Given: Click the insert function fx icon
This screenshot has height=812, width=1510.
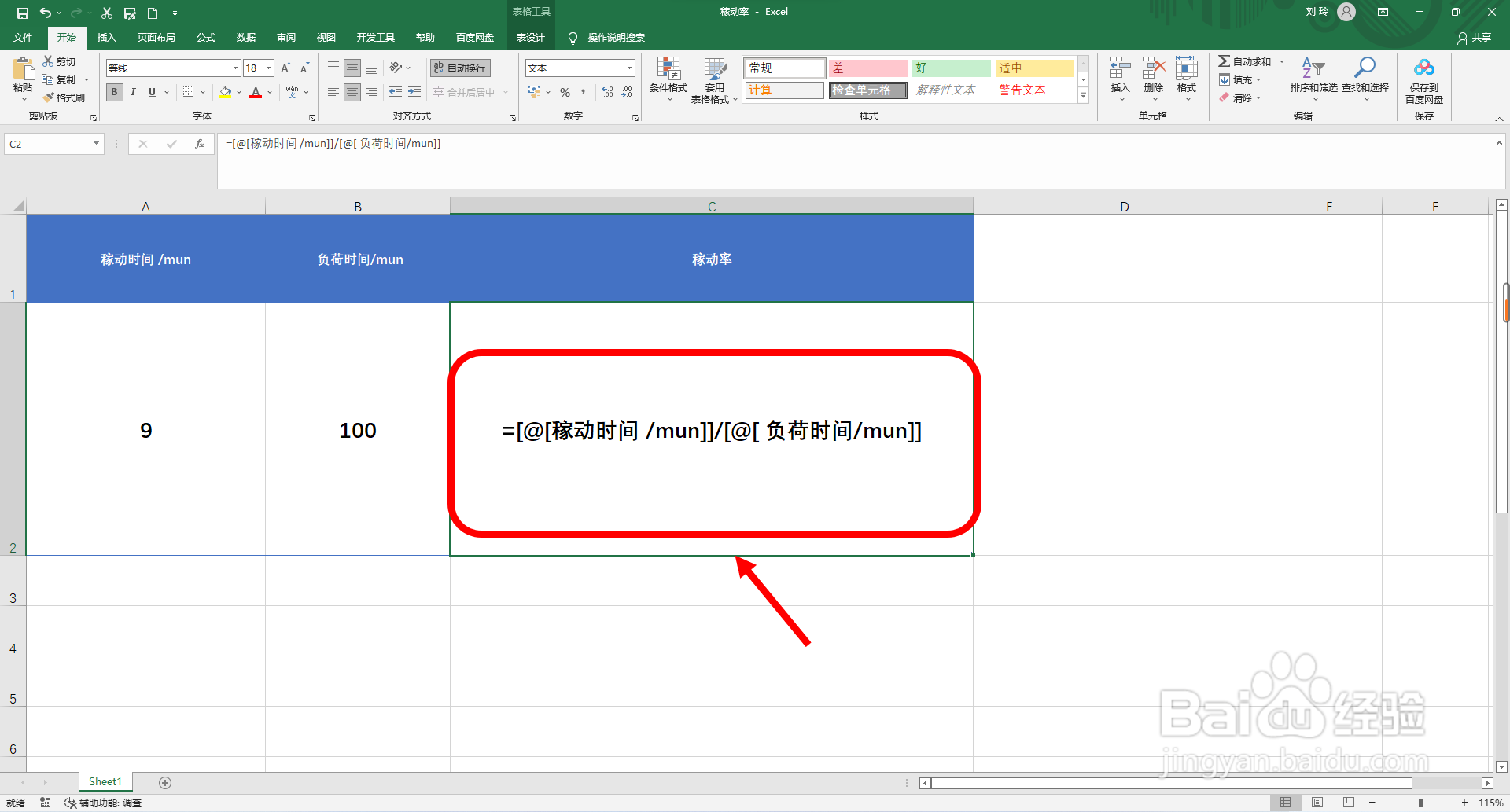Looking at the screenshot, I should click(200, 144).
